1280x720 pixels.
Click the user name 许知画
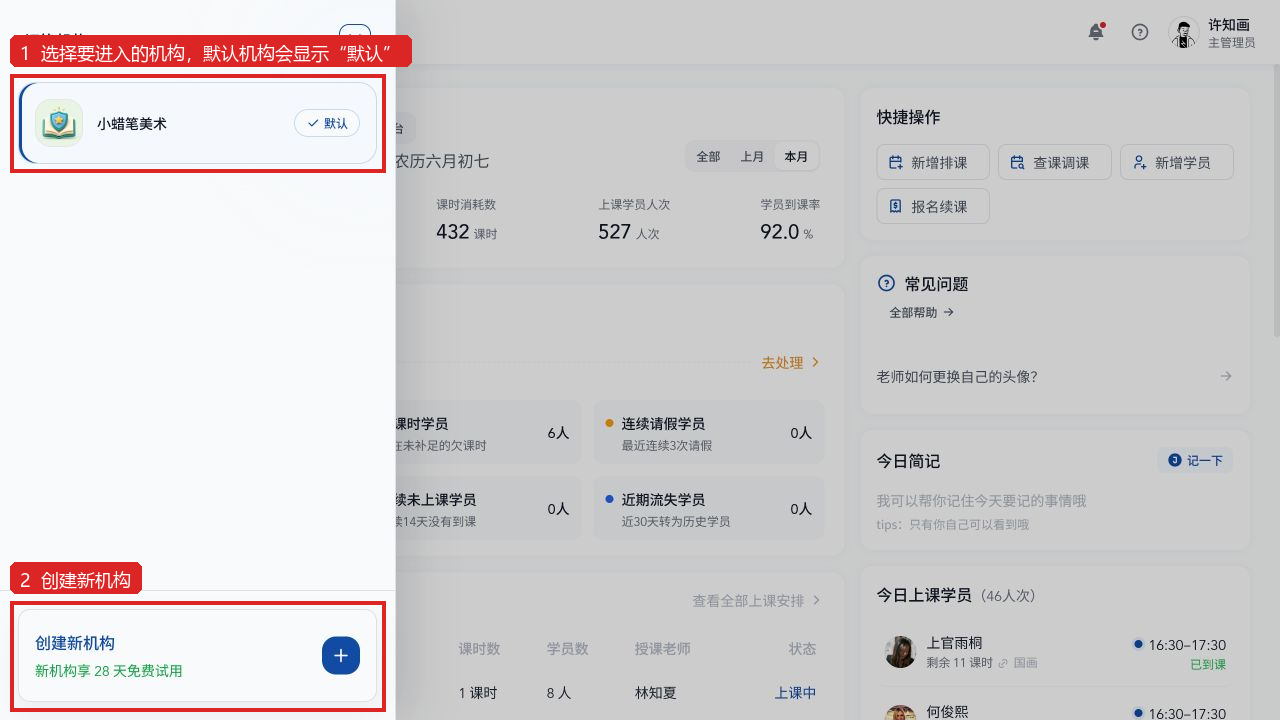(x=1229, y=25)
